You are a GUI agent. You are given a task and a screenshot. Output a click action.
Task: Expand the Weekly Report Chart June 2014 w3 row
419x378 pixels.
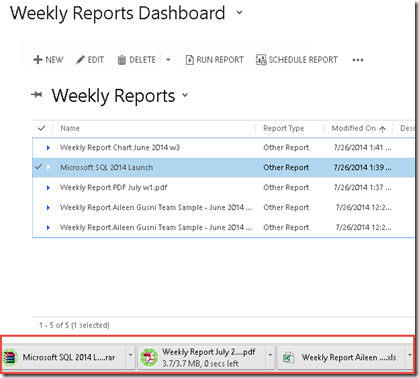(48, 148)
